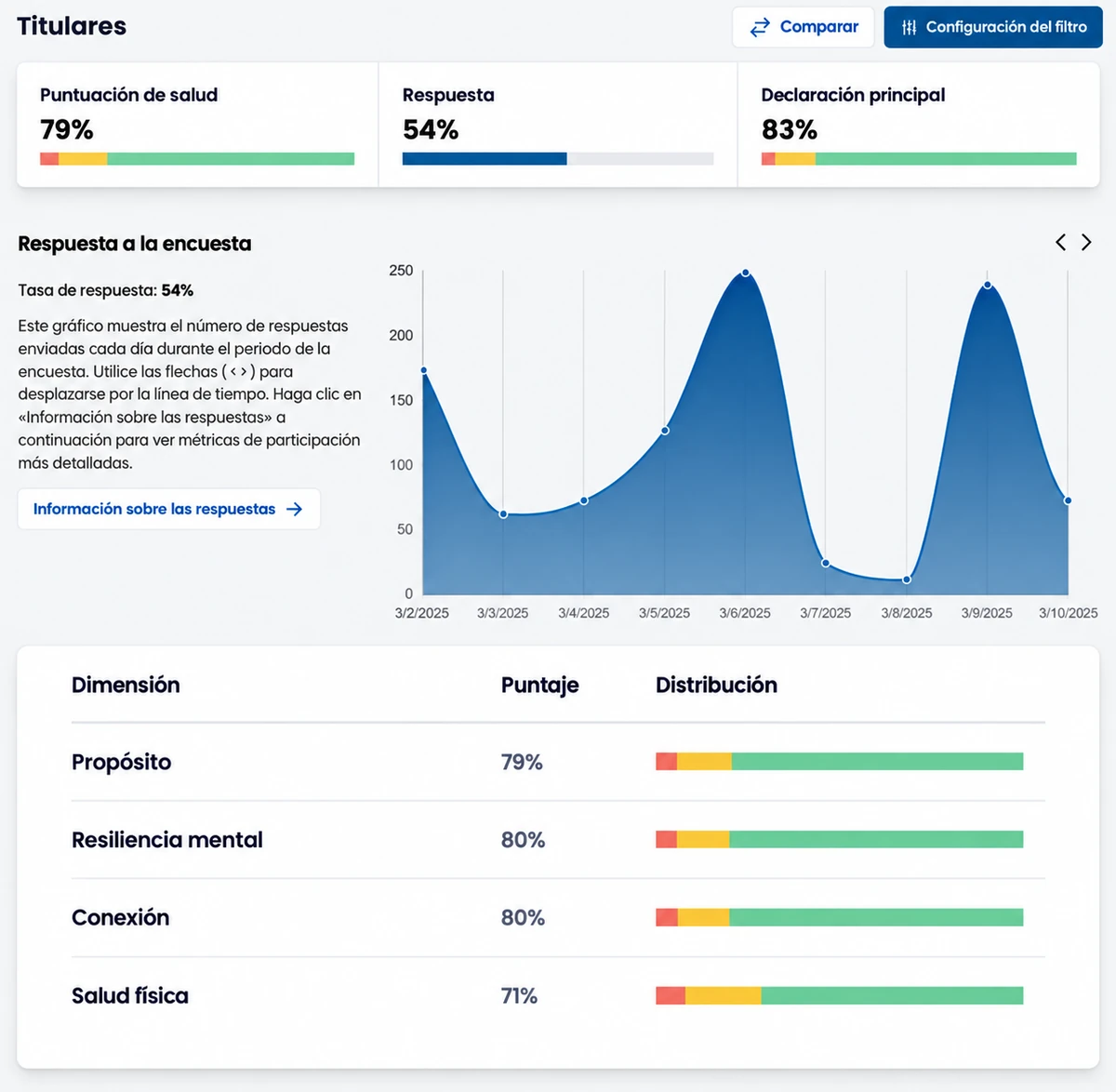
Task: Select the Conexión dimension row
Action: pyautogui.click(x=558, y=918)
